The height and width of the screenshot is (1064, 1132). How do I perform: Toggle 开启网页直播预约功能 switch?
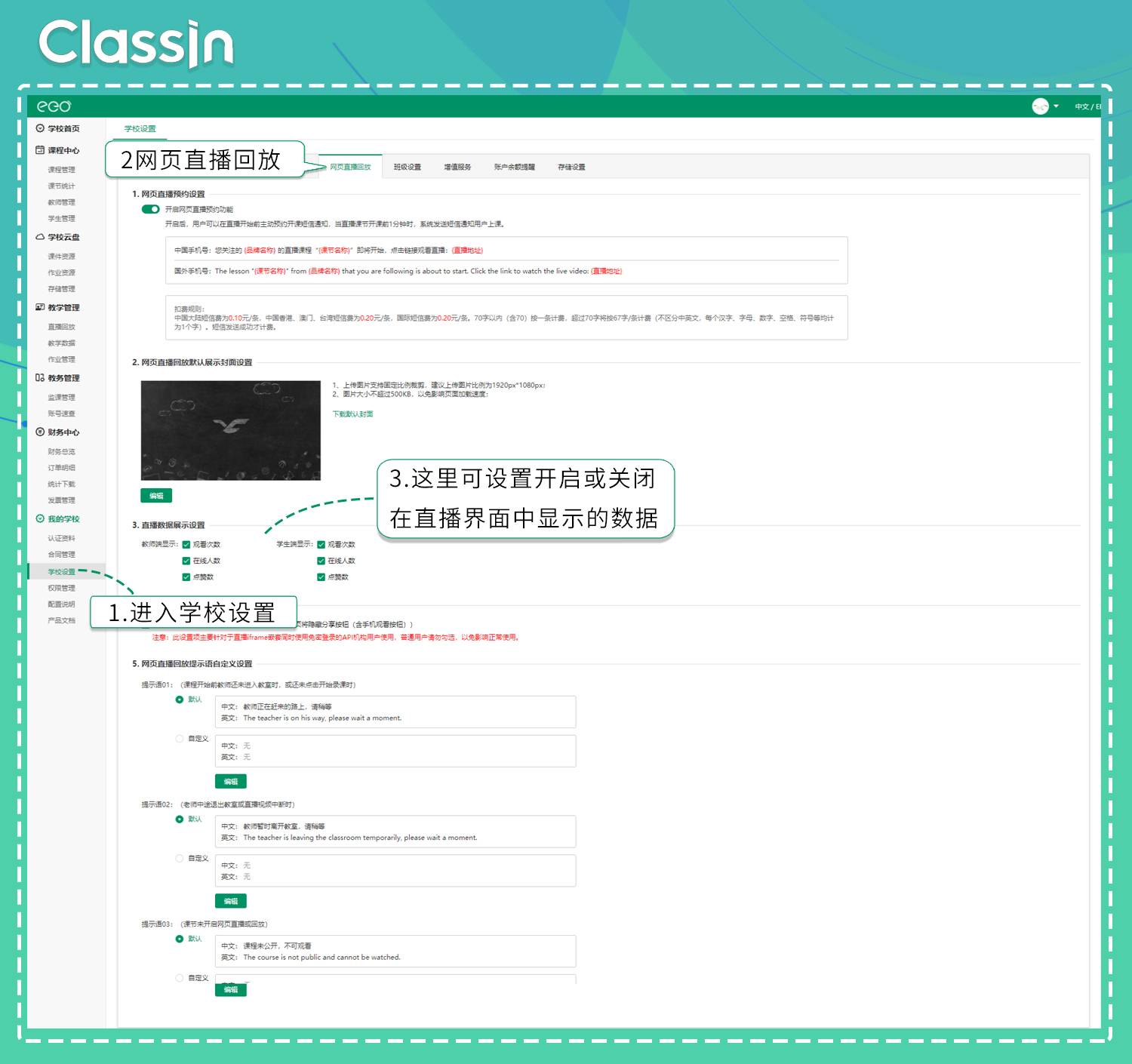pos(150,209)
